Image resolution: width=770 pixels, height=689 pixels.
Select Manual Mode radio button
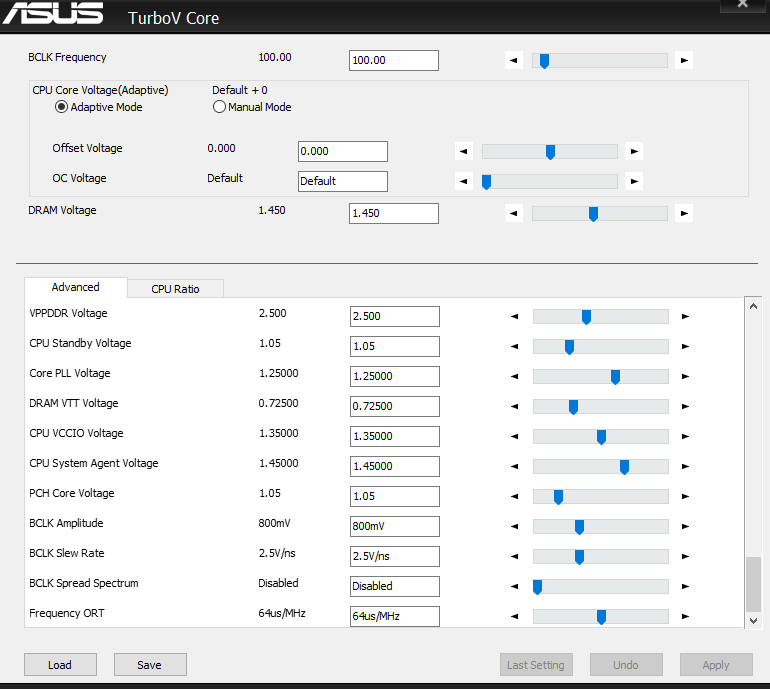(x=219, y=107)
